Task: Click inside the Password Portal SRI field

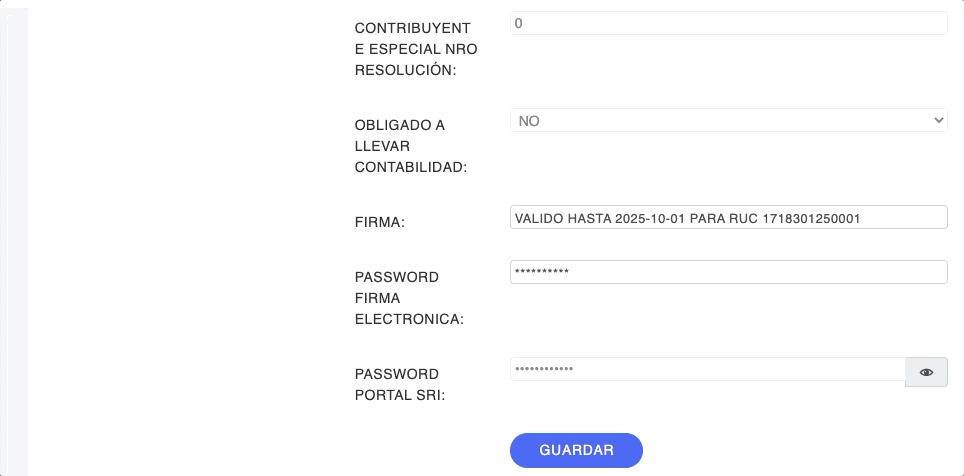Action: (707, 370)
